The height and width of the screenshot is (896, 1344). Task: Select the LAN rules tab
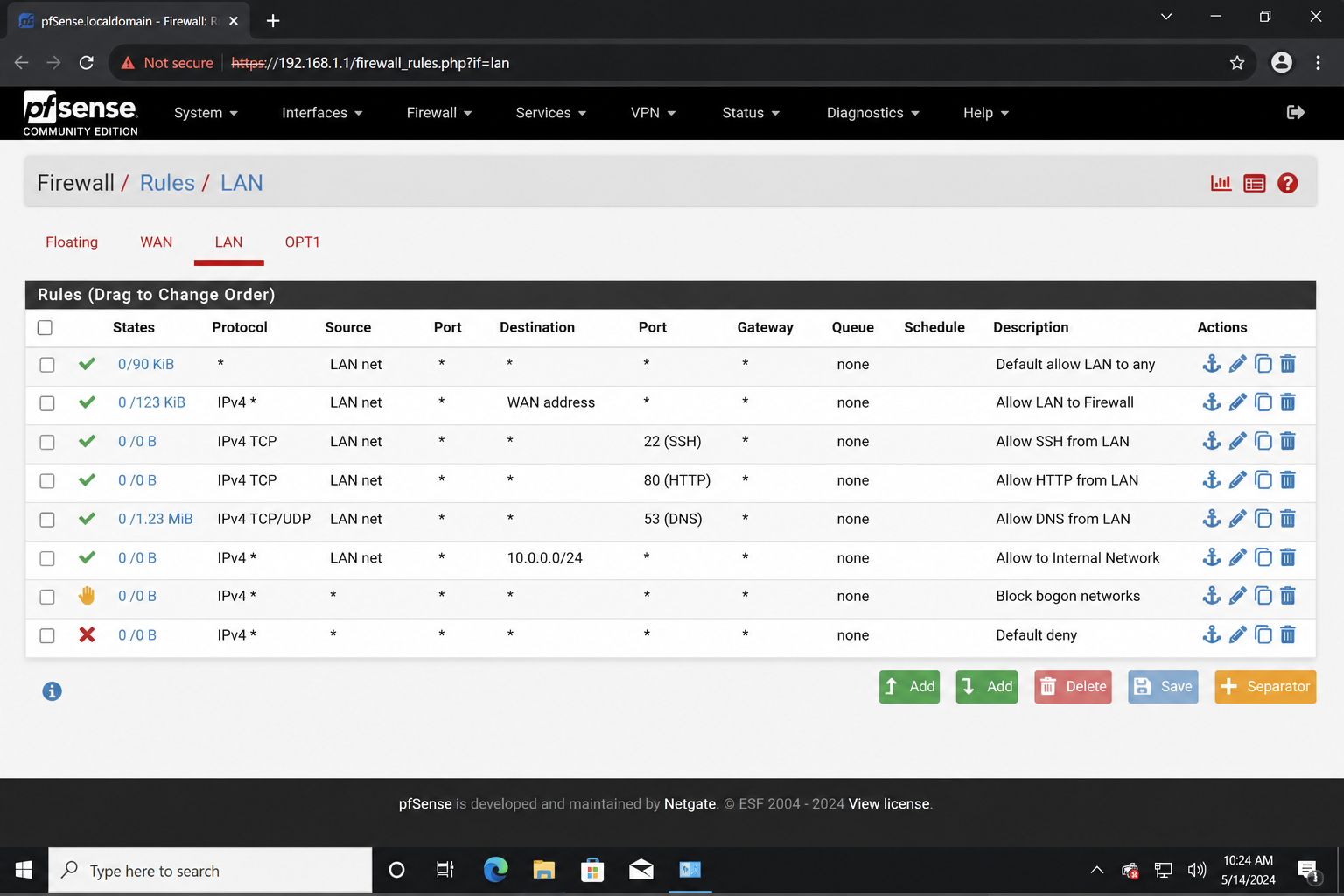click(228, 242)
